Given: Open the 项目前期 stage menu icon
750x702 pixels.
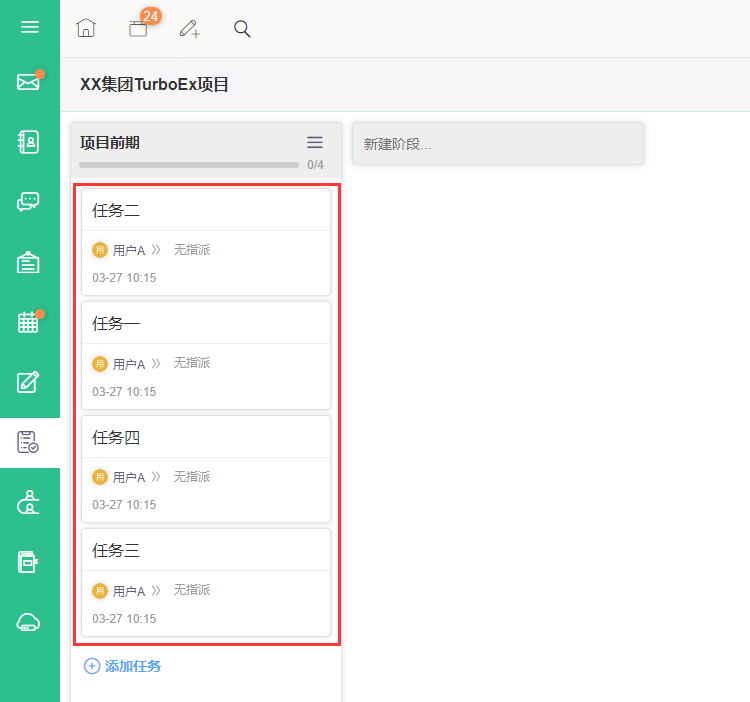Looking at the screenshot, I should coord(315,143).
